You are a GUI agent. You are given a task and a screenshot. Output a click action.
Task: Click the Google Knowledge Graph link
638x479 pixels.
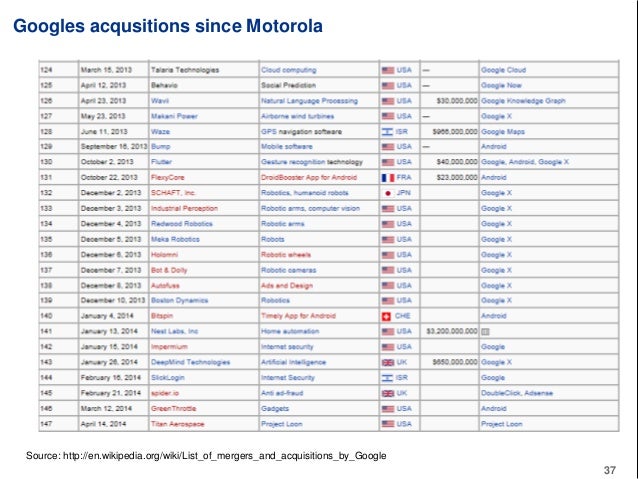pos(523,101)
